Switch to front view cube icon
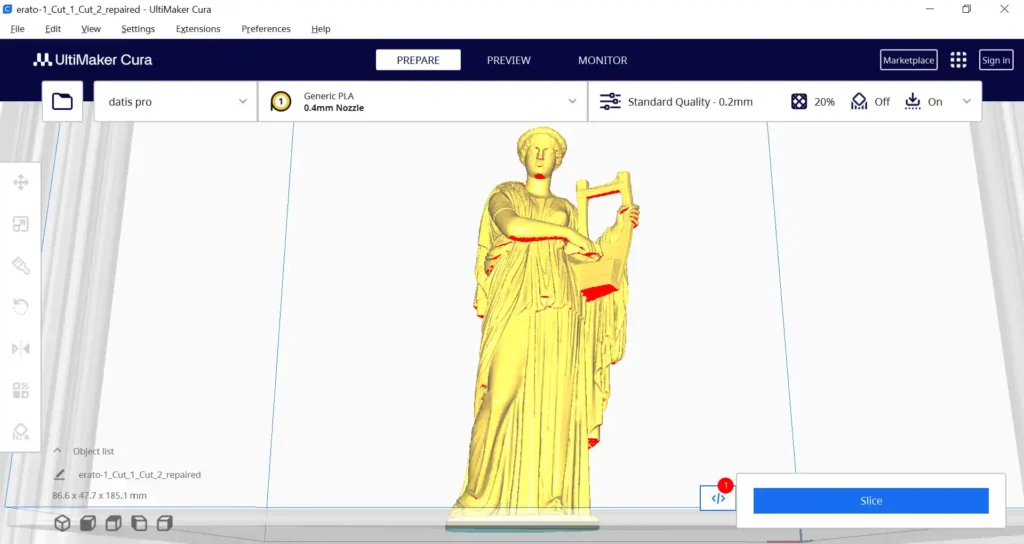1024x544 pixels. tap(88, 523)
